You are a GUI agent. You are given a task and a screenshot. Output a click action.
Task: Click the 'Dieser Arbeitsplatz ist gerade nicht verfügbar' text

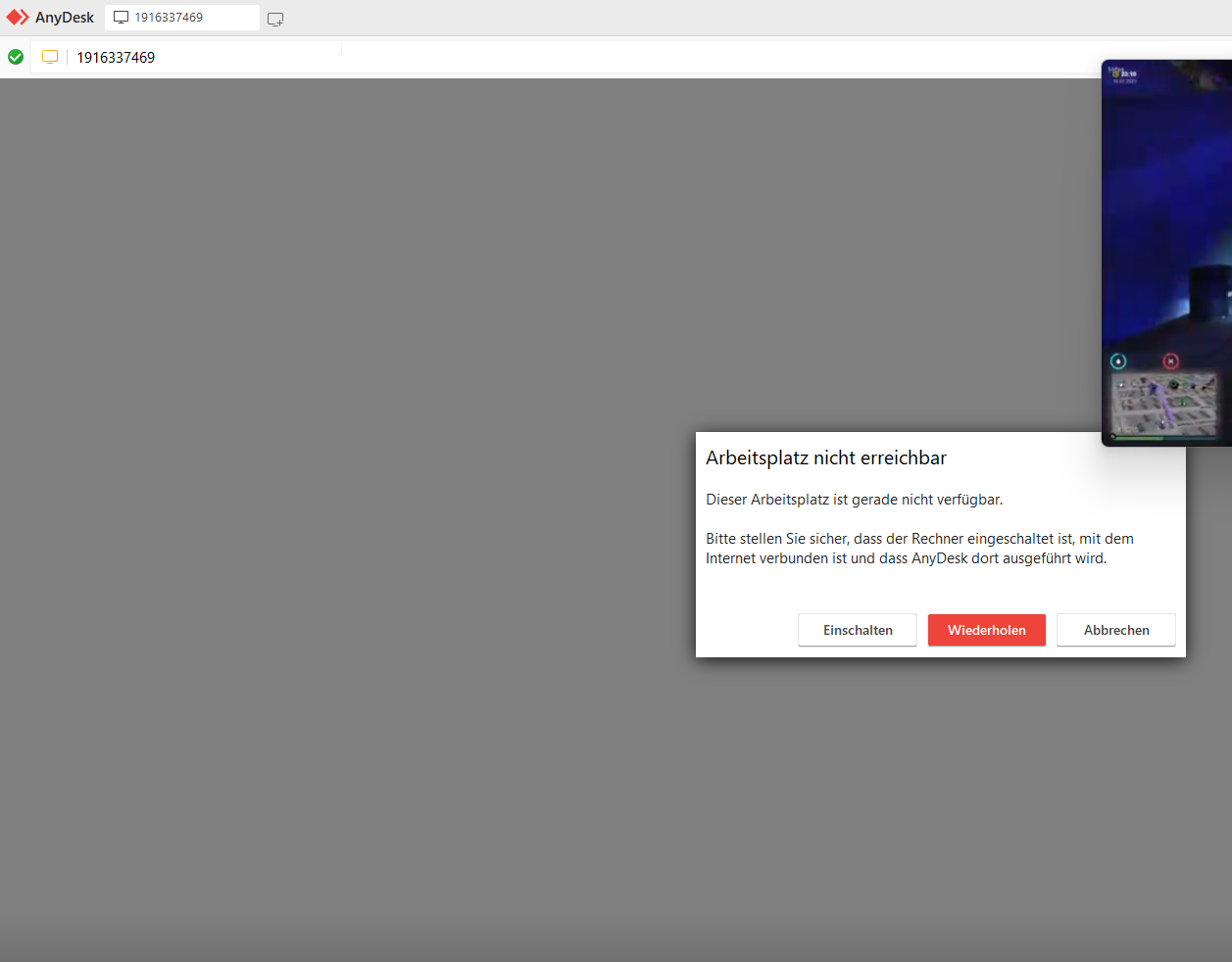854,500
